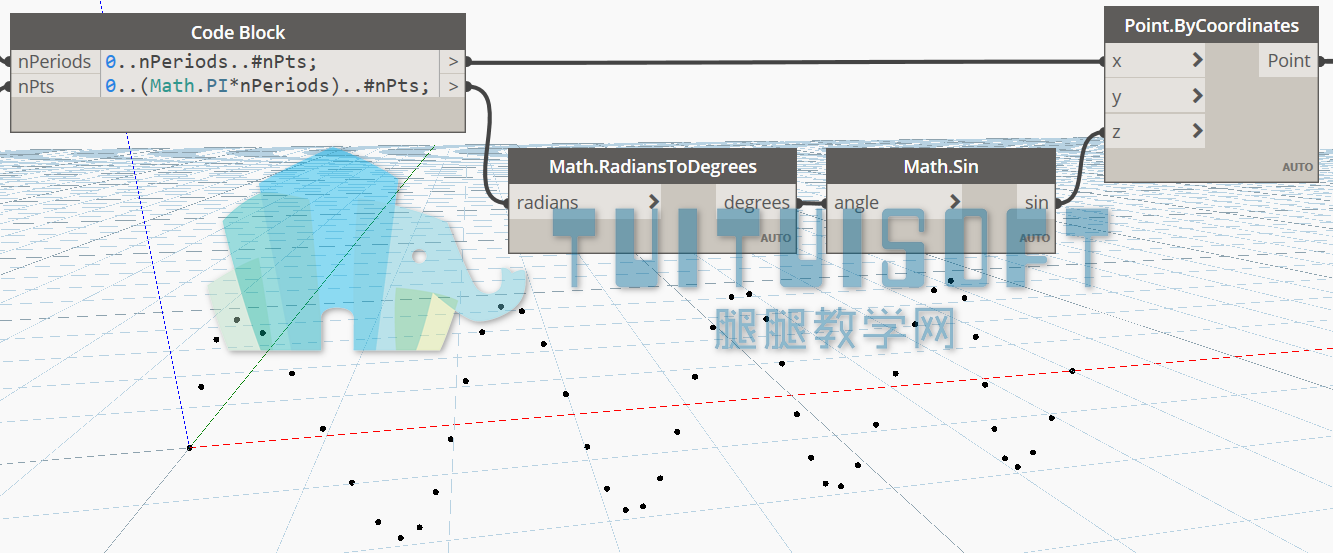1333x553 pixels.
Task: Click z input port of Point.ByCoordinates
Action: (1155, 131)
